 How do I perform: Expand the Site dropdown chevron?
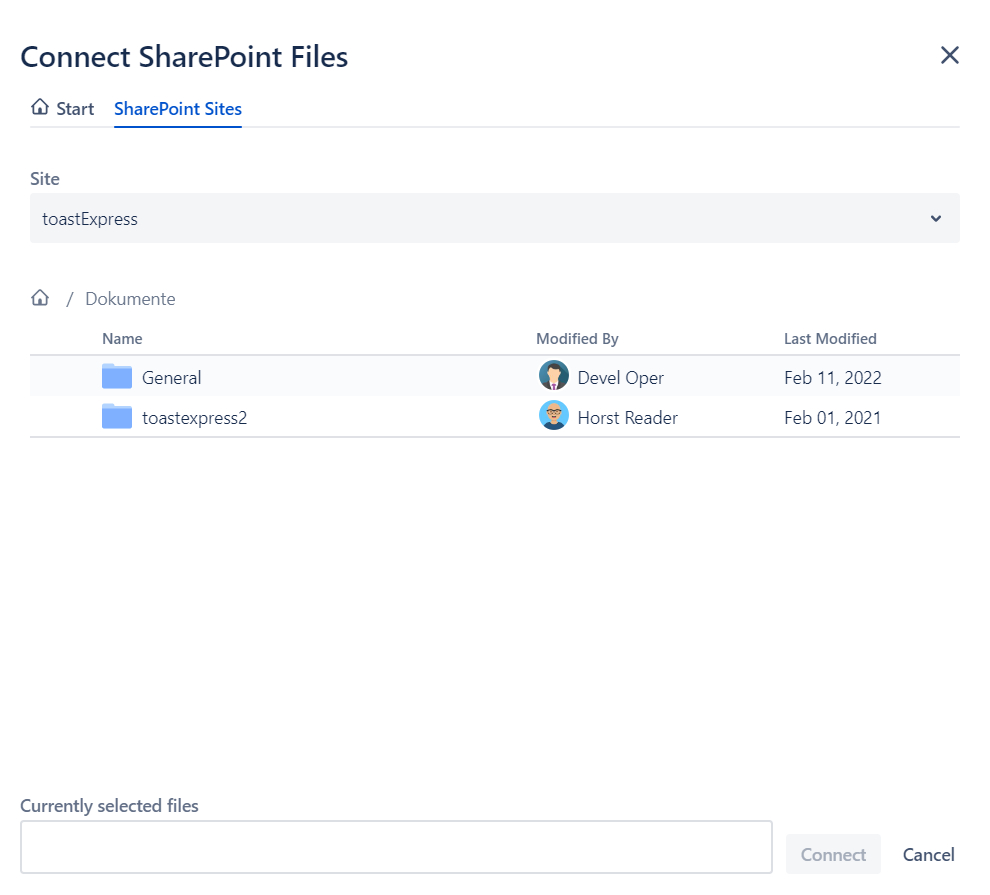click(935, 219)
